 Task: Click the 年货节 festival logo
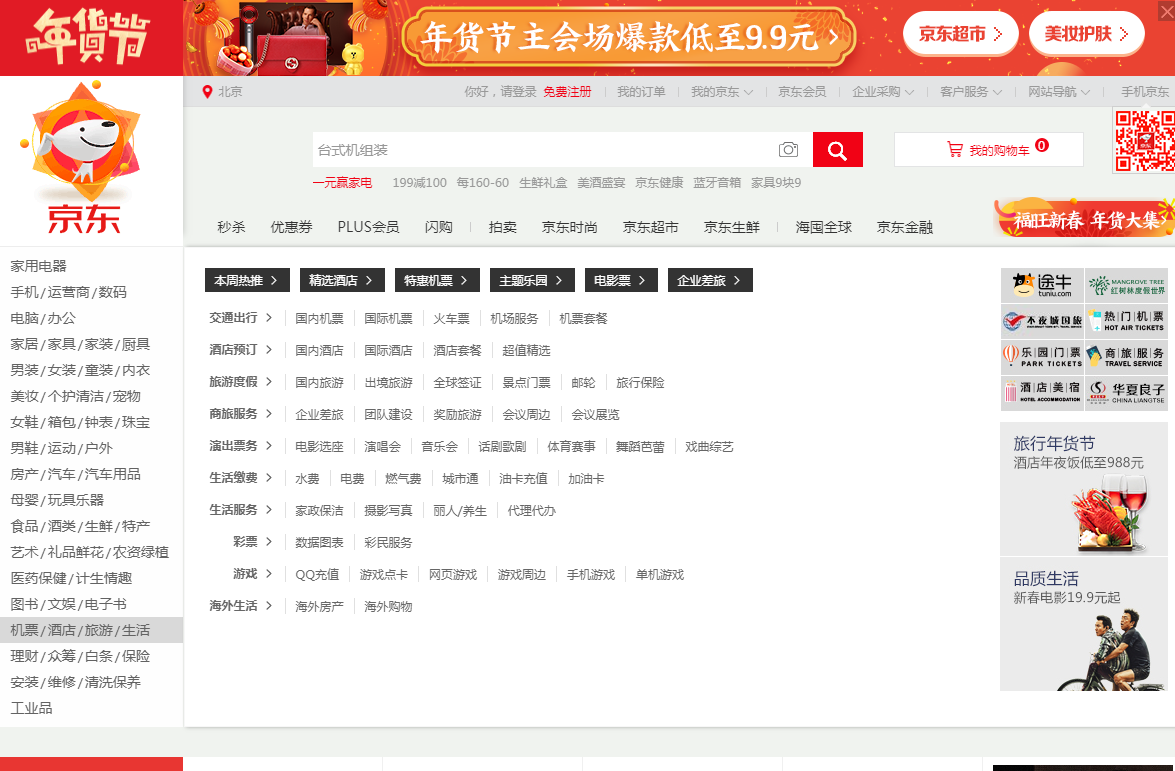pos(88,36)
